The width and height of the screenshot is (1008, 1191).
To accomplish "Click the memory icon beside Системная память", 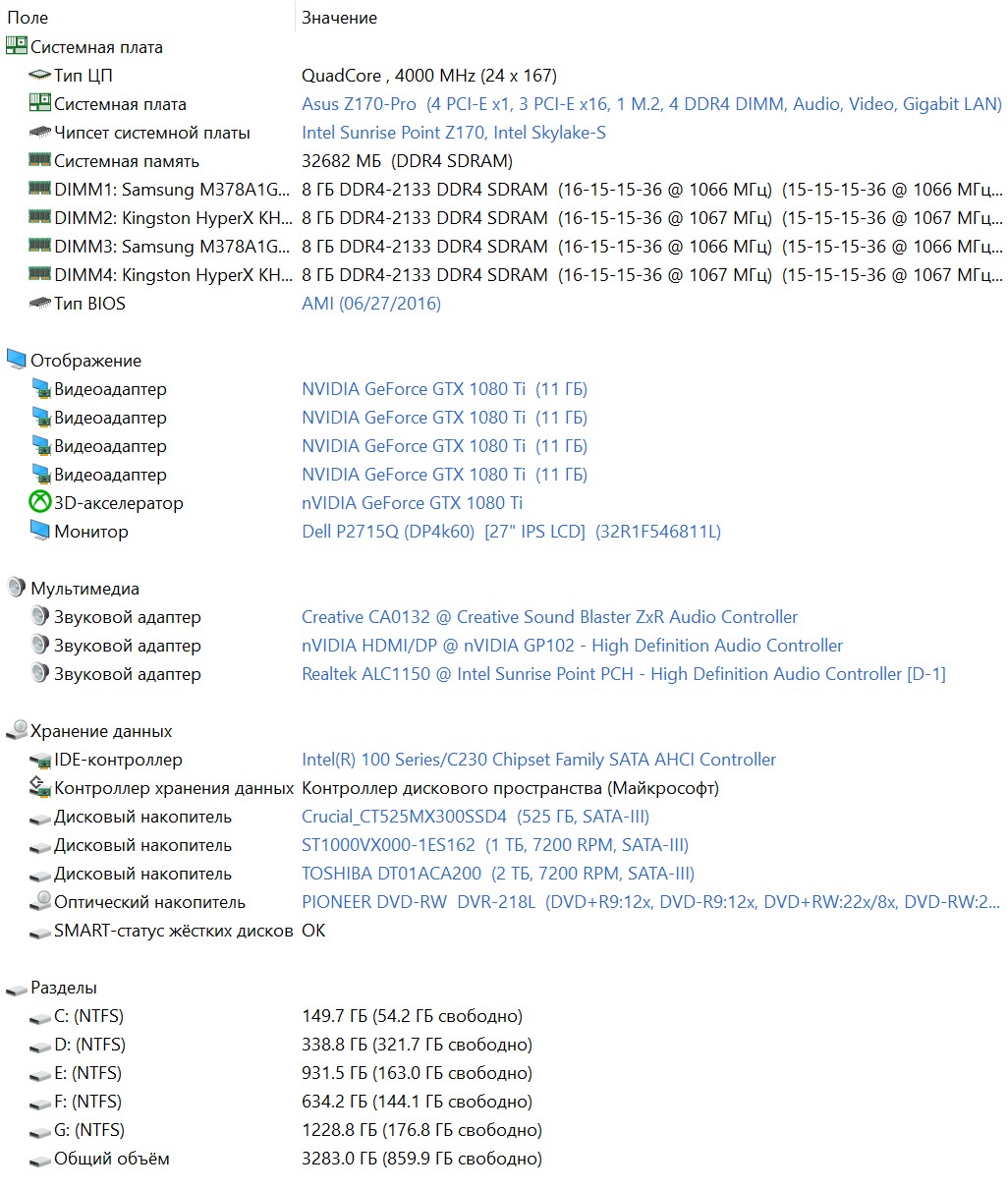I will [40, 160].
